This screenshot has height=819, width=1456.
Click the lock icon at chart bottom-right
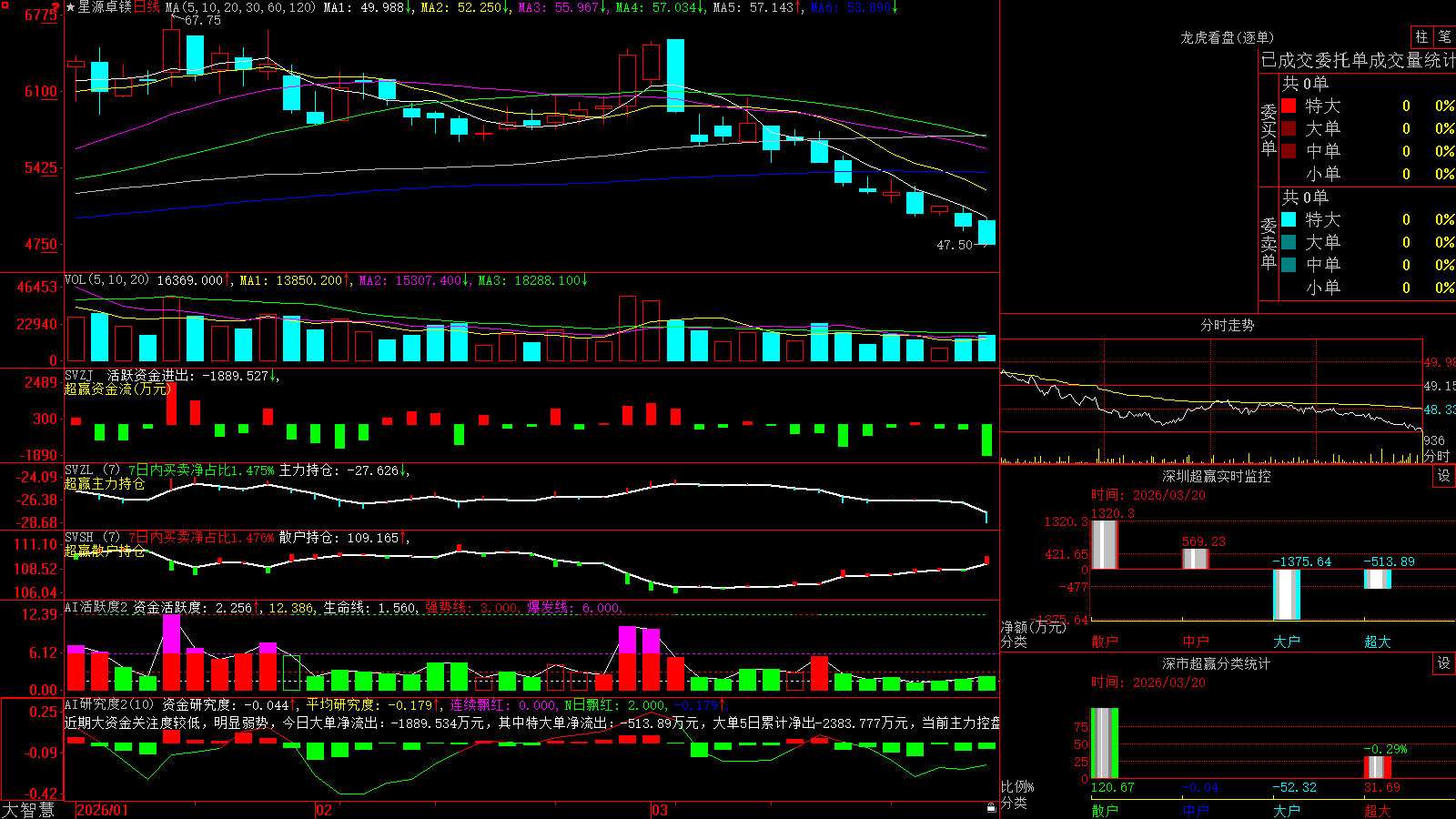click(x=992, y=808)
